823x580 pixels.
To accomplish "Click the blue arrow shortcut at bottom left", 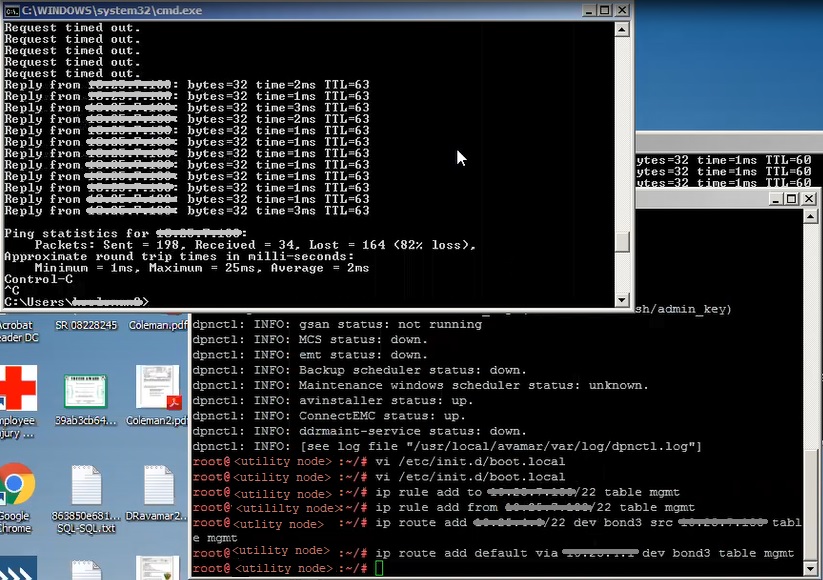I will [18, 570].
